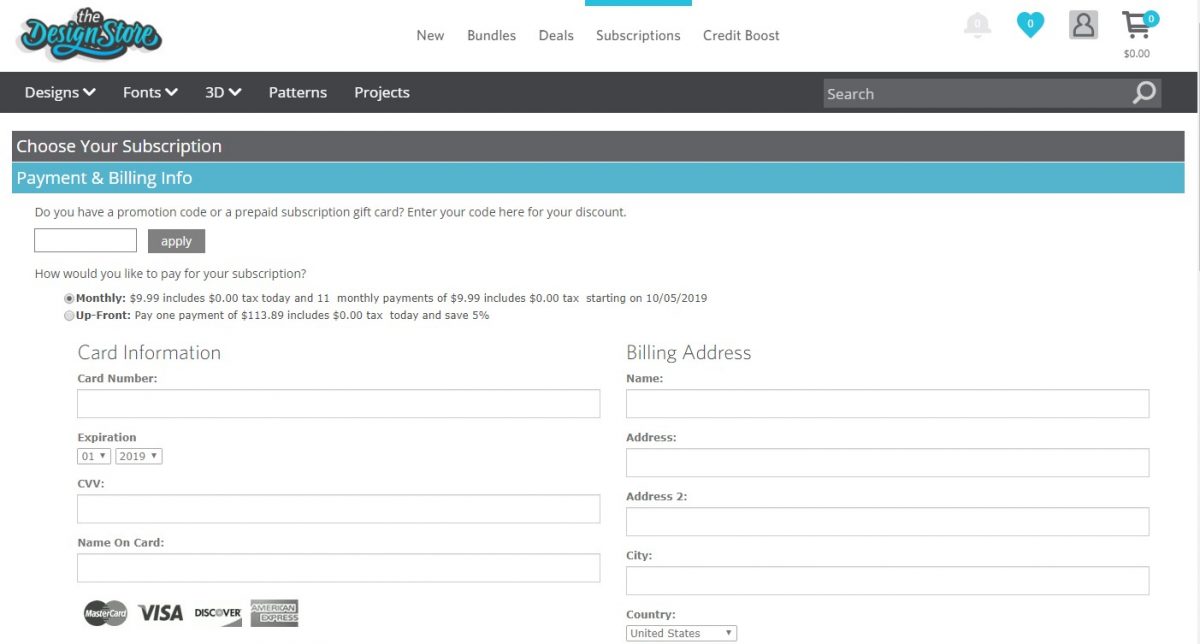
Task: Go to the New menu item
Action: [x=430, y=35]
